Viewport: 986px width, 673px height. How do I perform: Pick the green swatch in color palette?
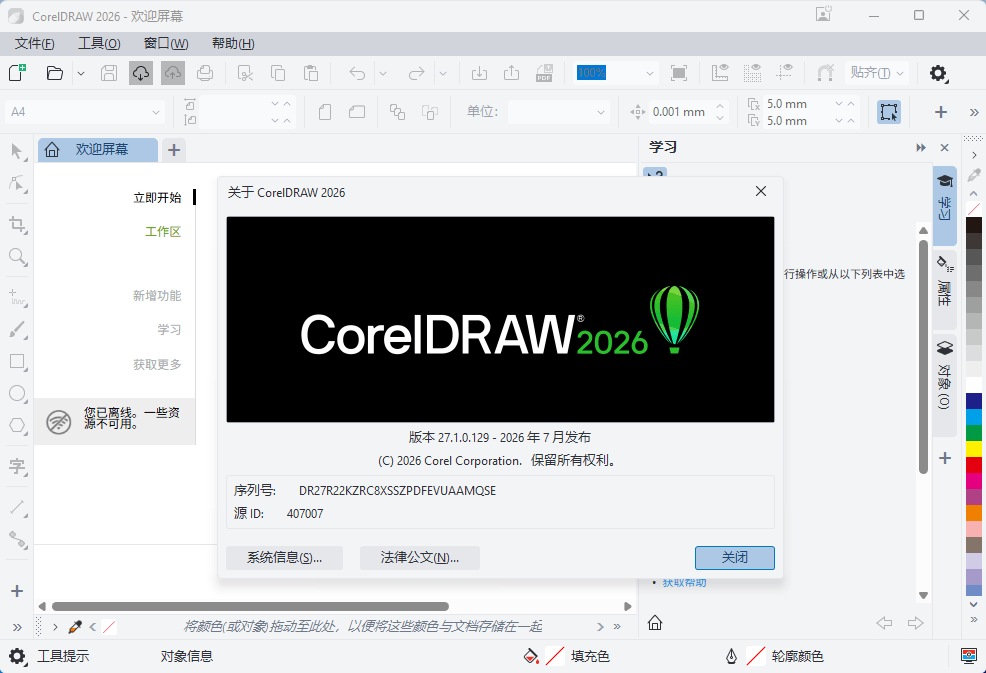974,433
